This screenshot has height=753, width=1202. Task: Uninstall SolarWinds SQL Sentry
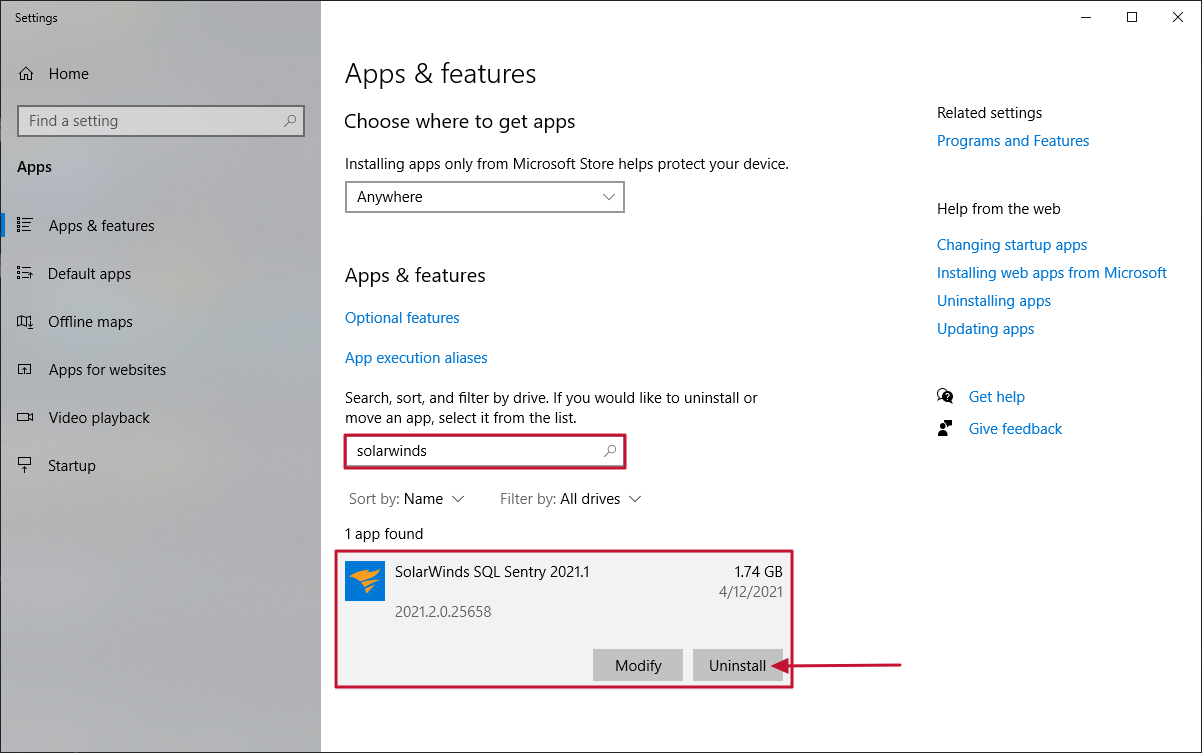click(x=737, y=666)
